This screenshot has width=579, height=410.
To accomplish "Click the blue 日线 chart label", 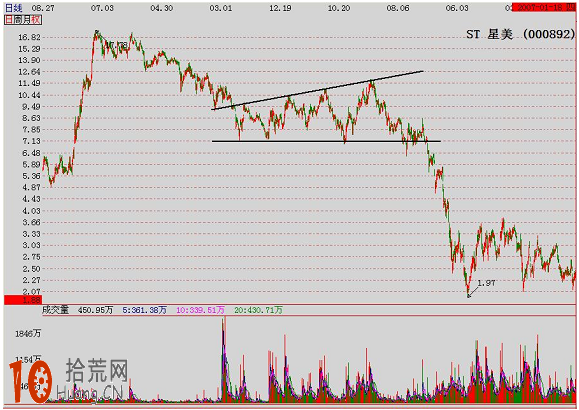I will coord(14,7).
